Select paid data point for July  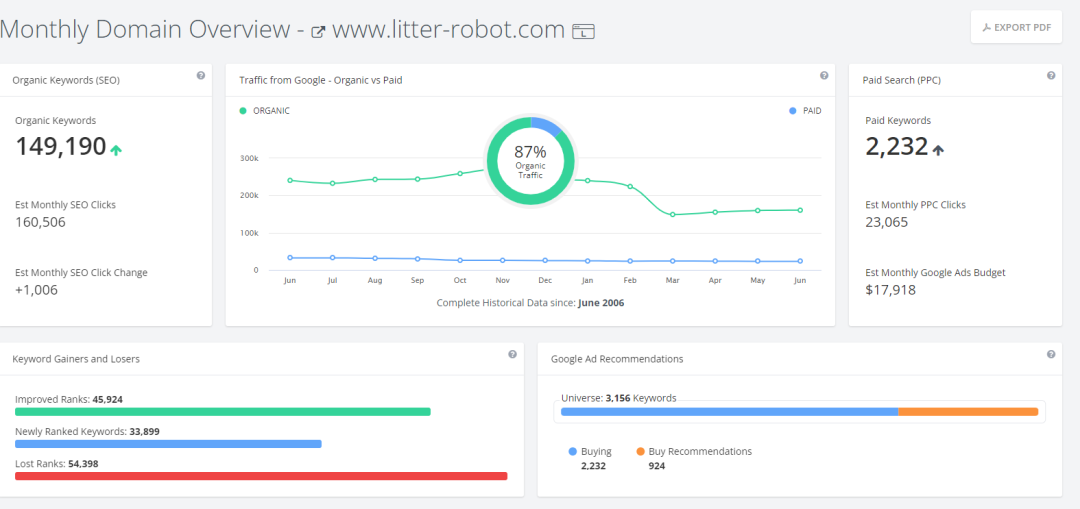(333, 258)
